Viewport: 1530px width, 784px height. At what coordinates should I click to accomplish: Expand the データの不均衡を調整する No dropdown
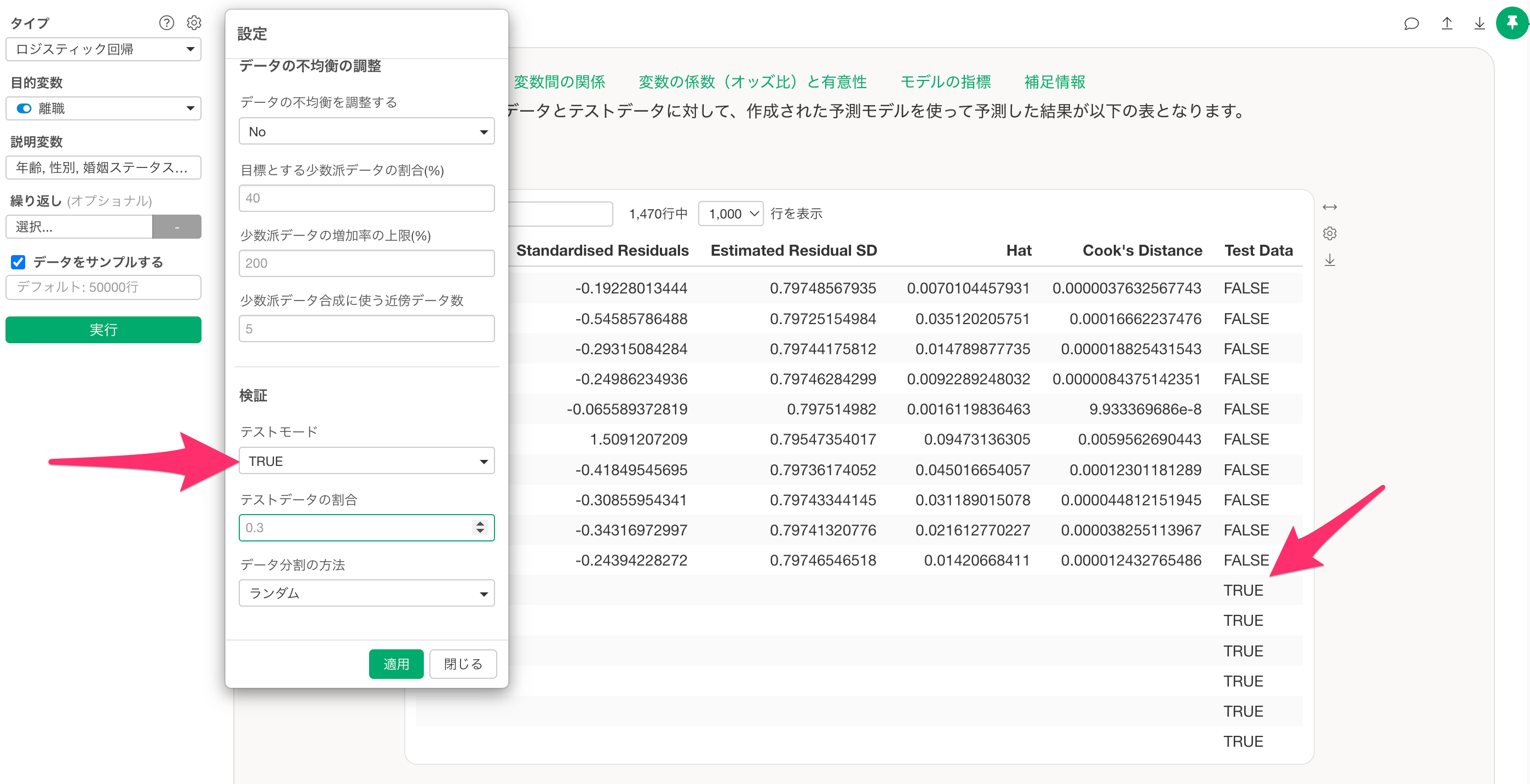(x=366, y=131)
